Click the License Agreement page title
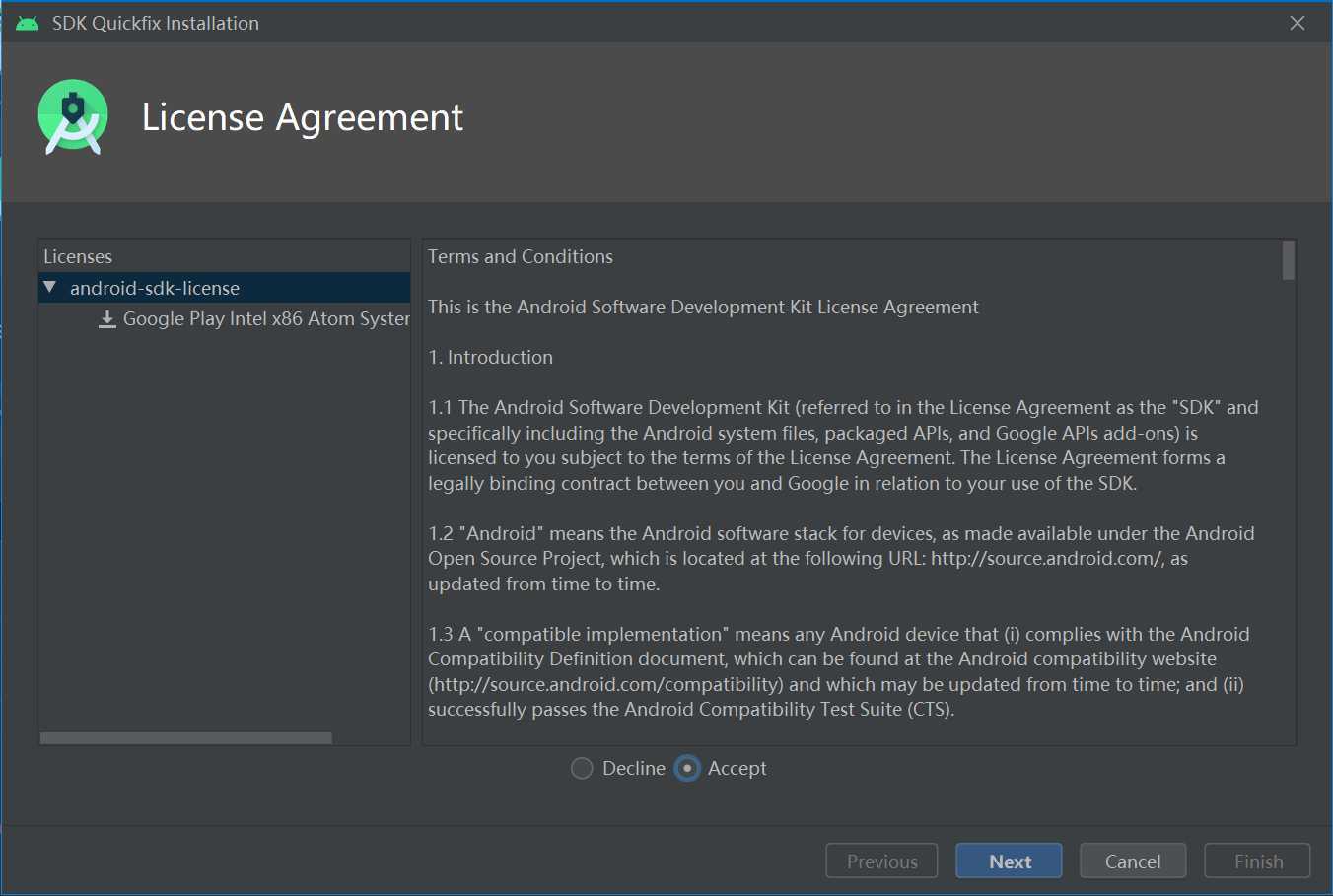The width and height of the screenshot is (1333, 896). [303, 117]
